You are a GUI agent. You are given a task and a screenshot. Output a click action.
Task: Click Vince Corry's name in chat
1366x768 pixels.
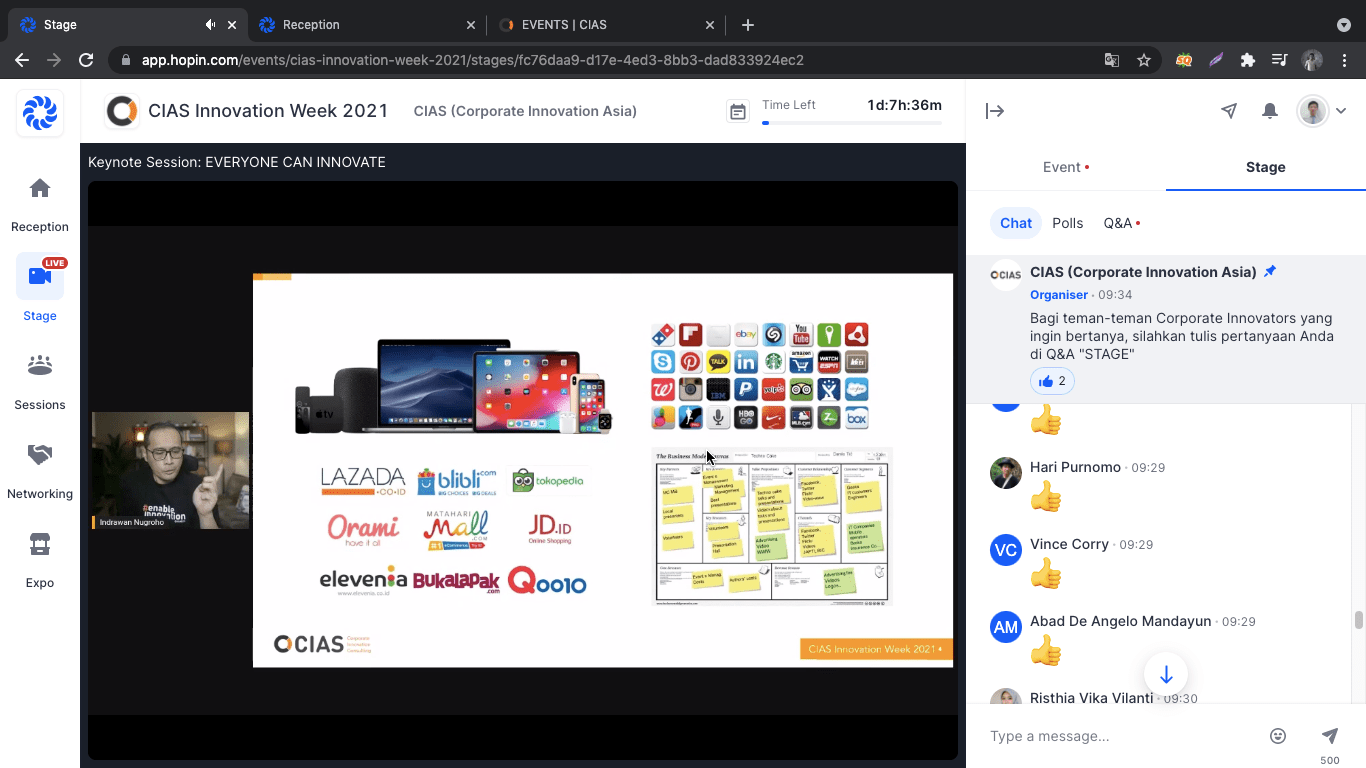click(x=1069, y=544)
